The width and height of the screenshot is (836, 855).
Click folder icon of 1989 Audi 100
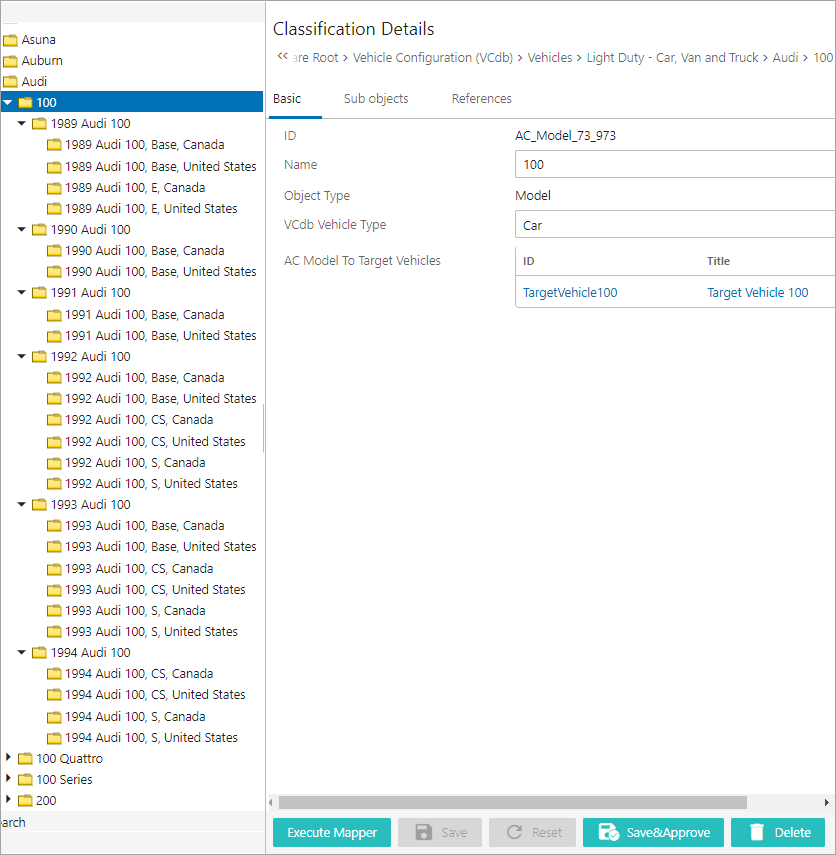(39, 124)
